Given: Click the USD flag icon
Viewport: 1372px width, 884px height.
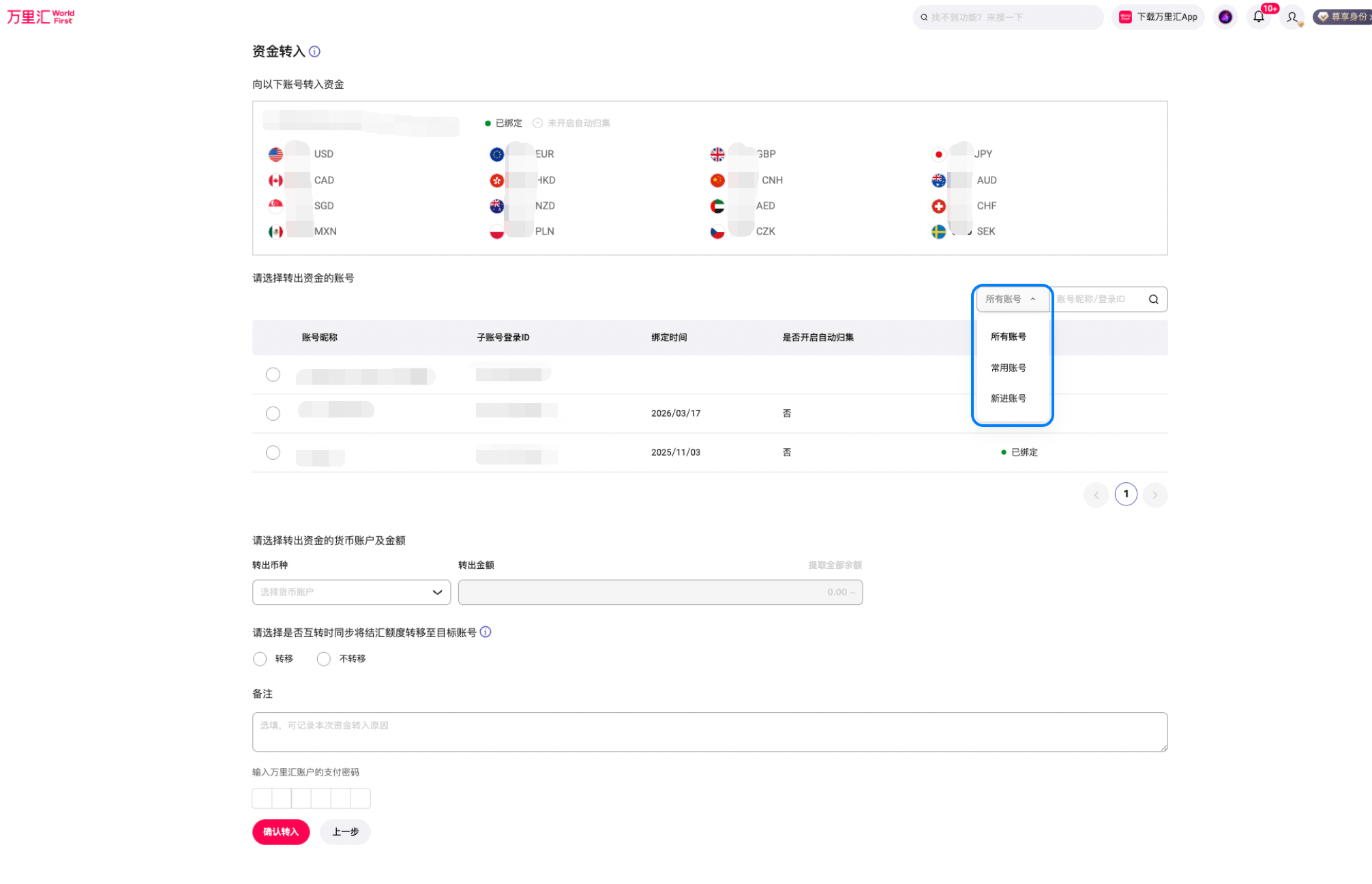Looking at the screenshot, I should [275, 154].
